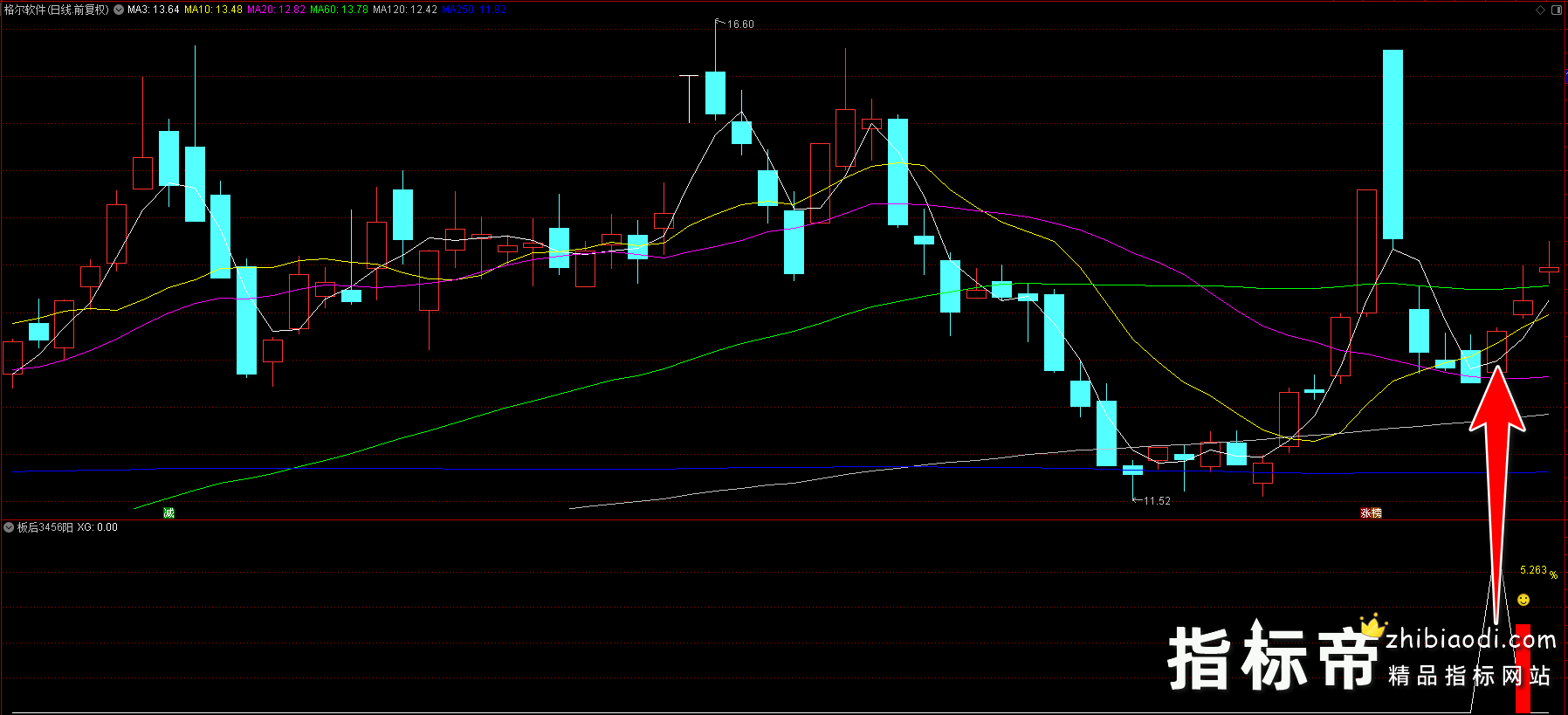Click the red signal bar in indicator pane
1568x715 pixels.
1523,668
